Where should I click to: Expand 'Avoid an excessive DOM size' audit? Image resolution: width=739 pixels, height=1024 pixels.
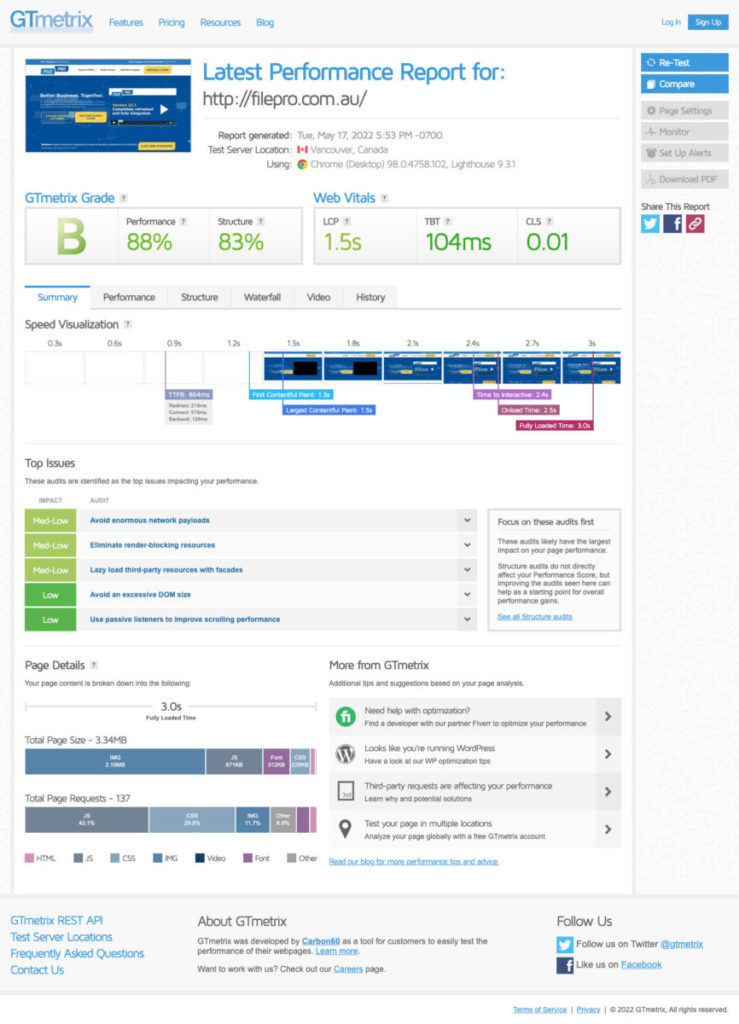pyautogui.click(x=467, y=594)
